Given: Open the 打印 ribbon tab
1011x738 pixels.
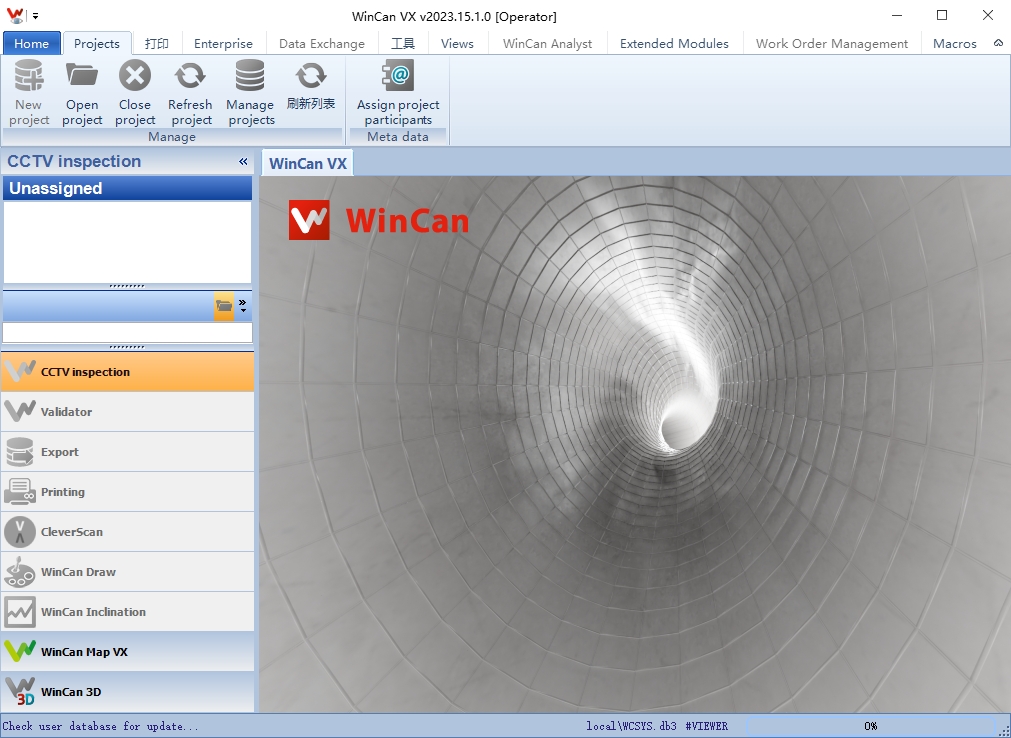Looking at the screenshot, I should click(x=157, y=43).
